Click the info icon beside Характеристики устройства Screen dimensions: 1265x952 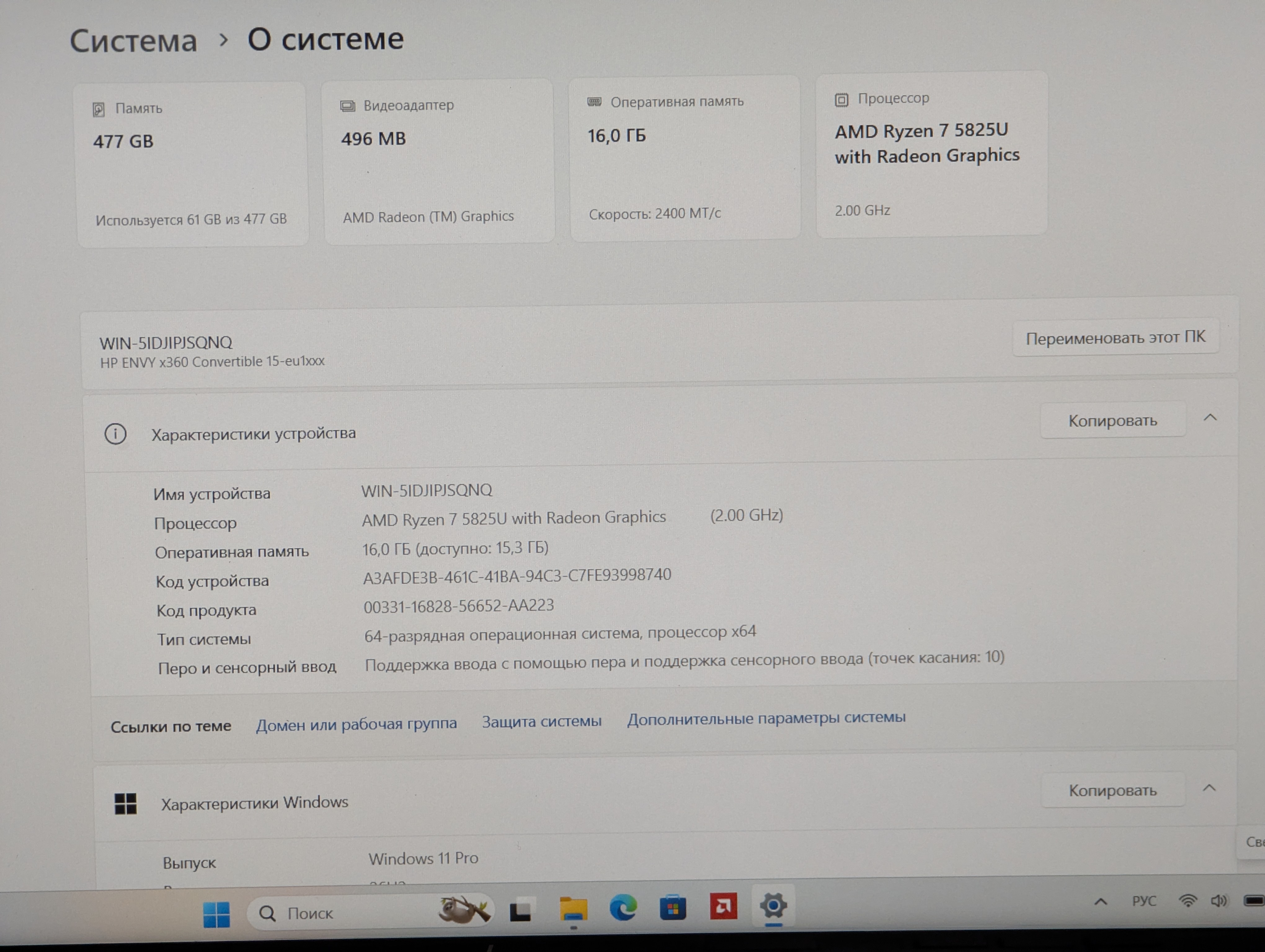coord(116,434)
